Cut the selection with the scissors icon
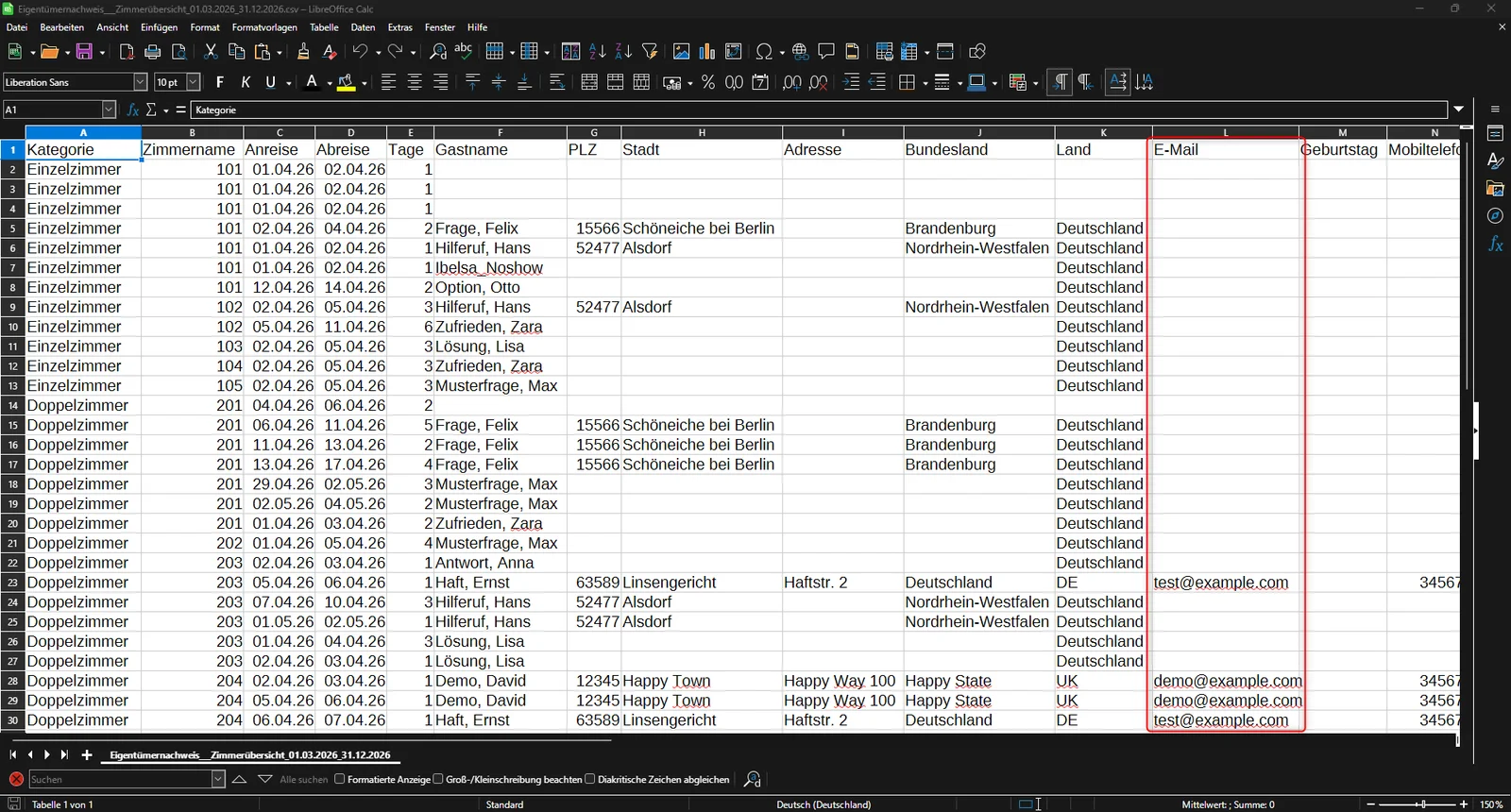This screenshot has height=812, width=1511. (x=211, y=52)
